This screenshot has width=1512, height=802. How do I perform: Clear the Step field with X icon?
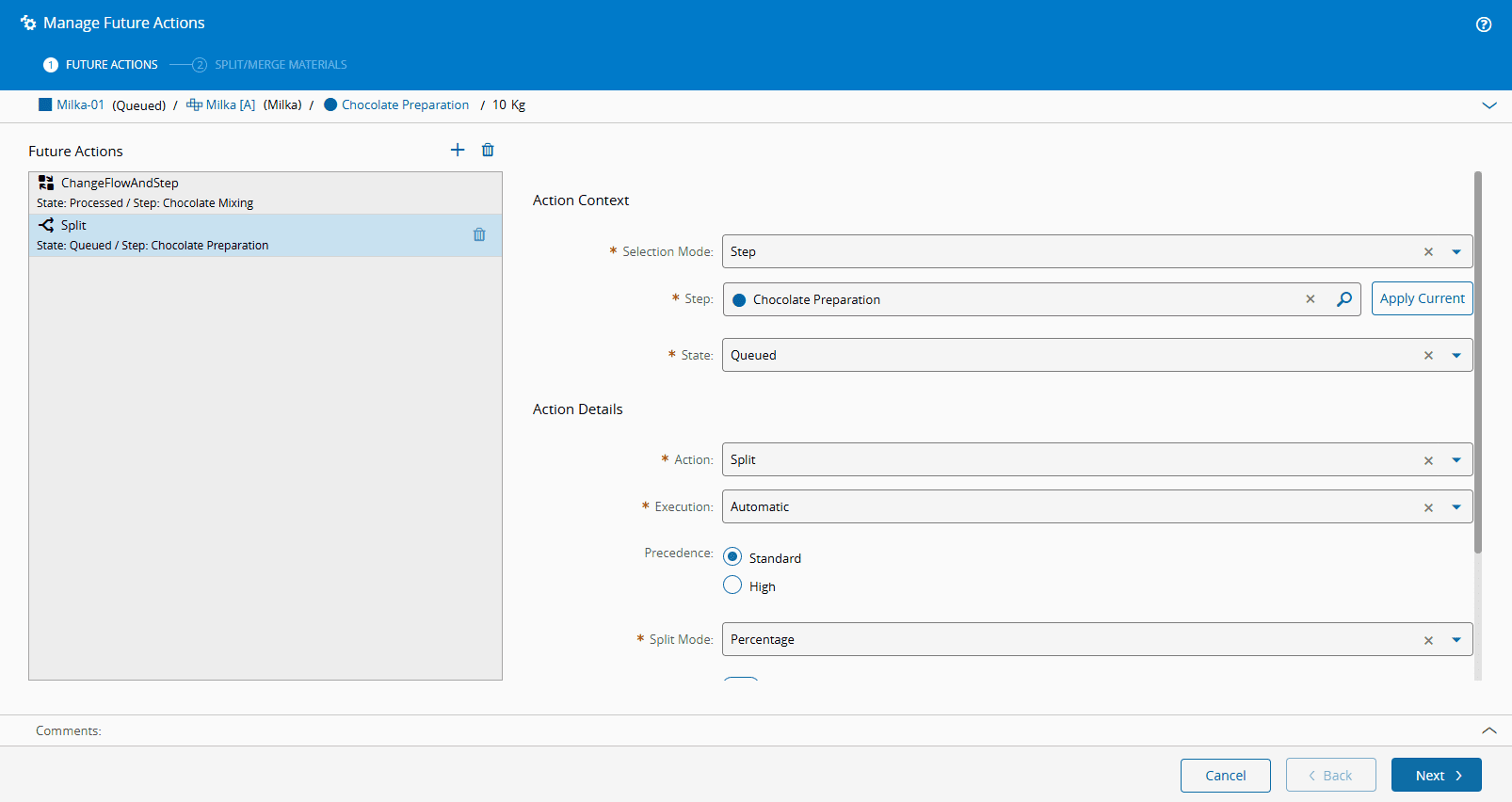1310,299
